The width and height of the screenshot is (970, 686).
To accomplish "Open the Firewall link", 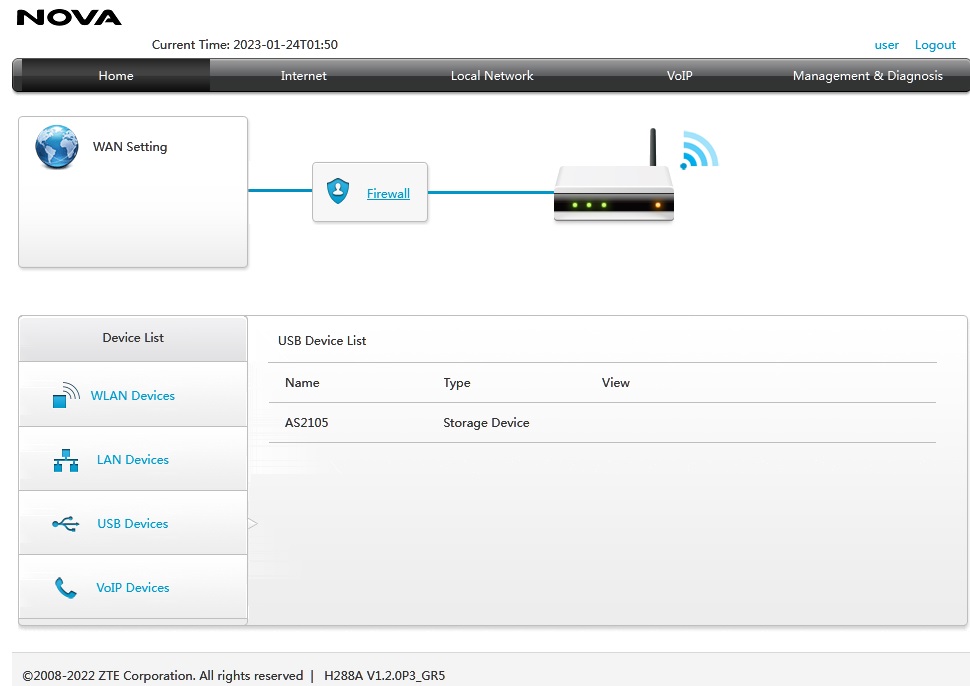I will [388, 194].
